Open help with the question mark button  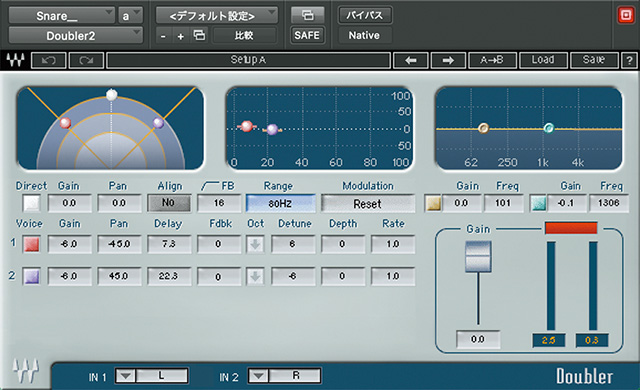[x=629, y=60]
